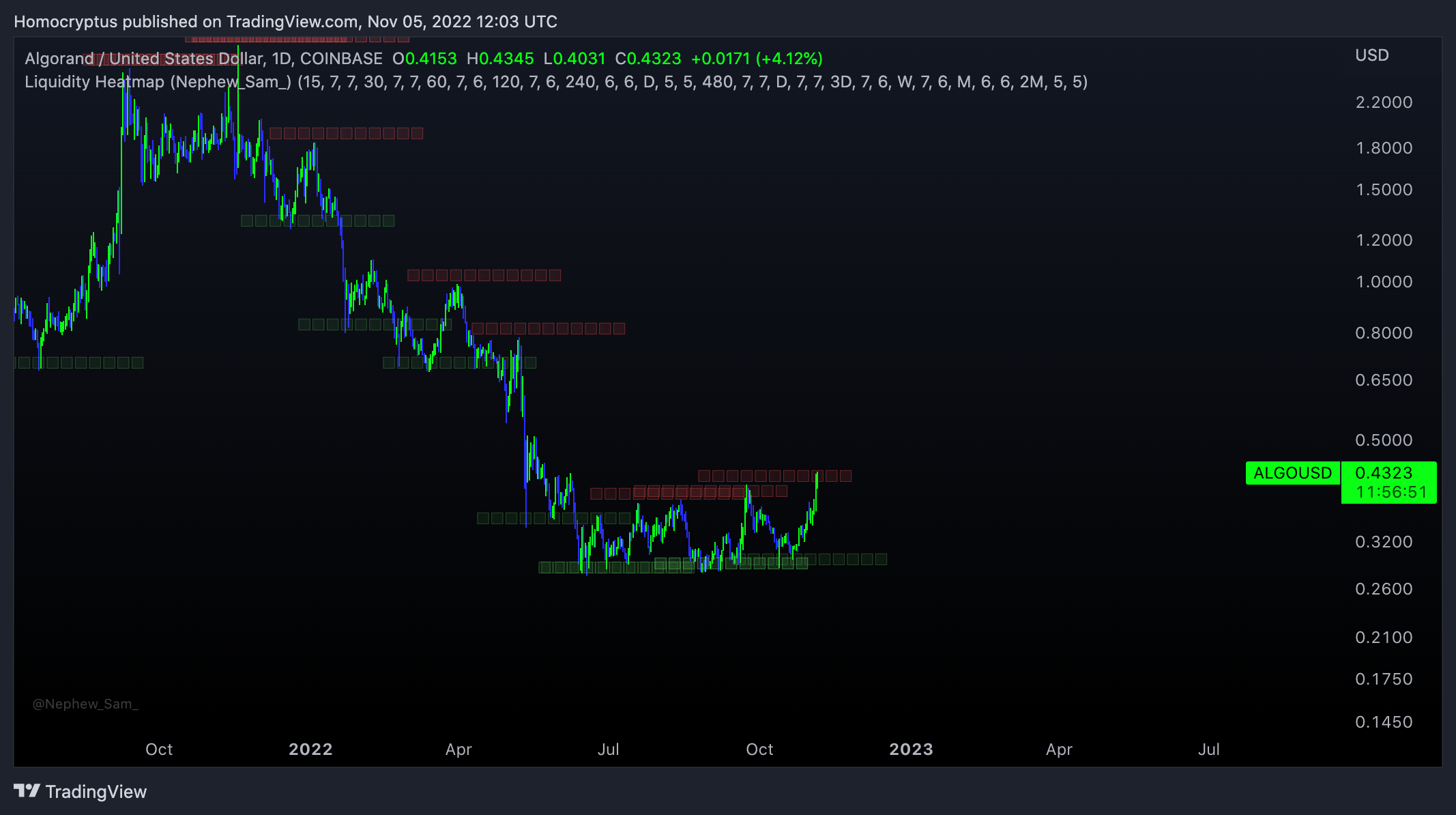Click the 2.2000 price axis label
The width and height of the screenshot is (1456, 815).
(x=1384, y=102)
